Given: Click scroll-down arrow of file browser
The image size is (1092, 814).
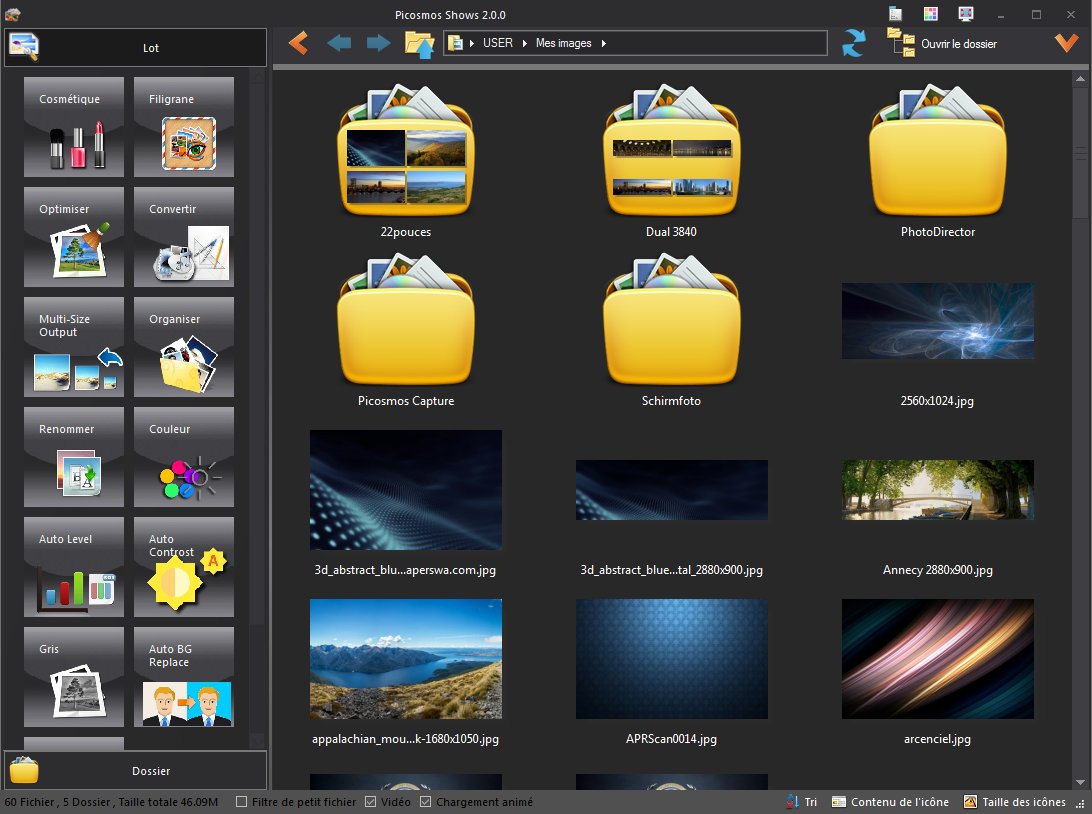Looking at the screenshot, I should [1080, 781].
